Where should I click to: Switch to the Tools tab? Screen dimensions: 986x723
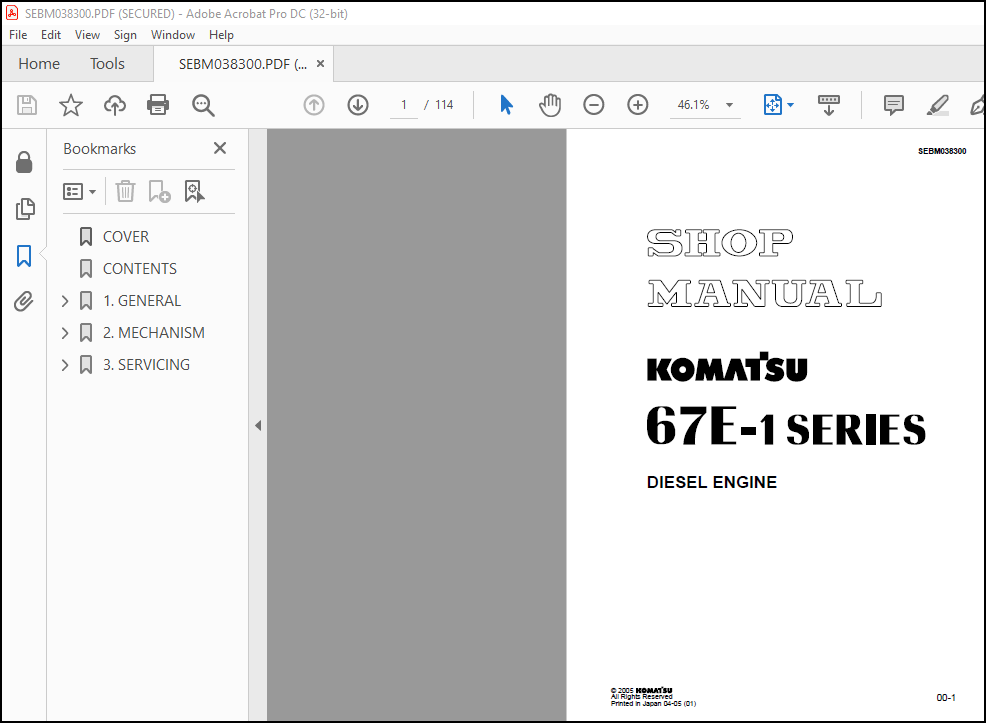(107, 63)
